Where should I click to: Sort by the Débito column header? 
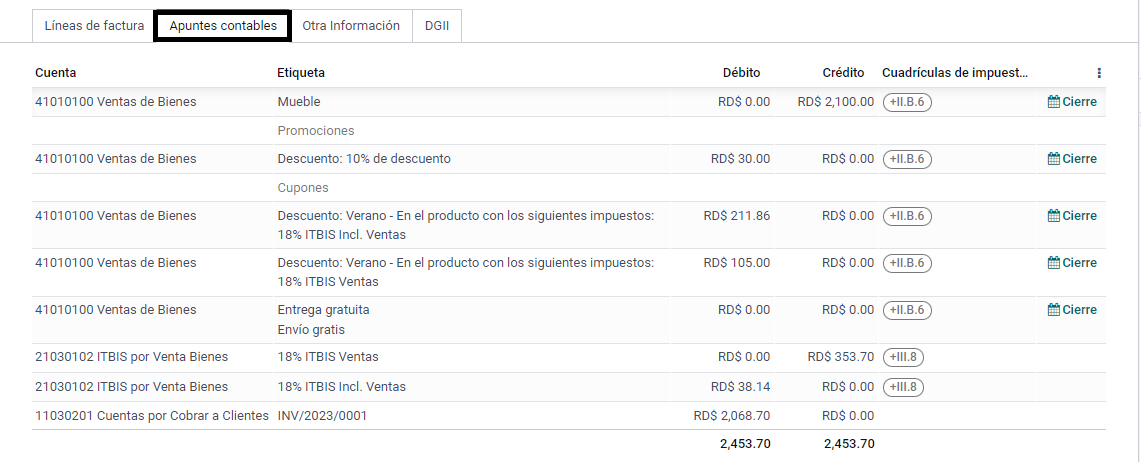742,73
